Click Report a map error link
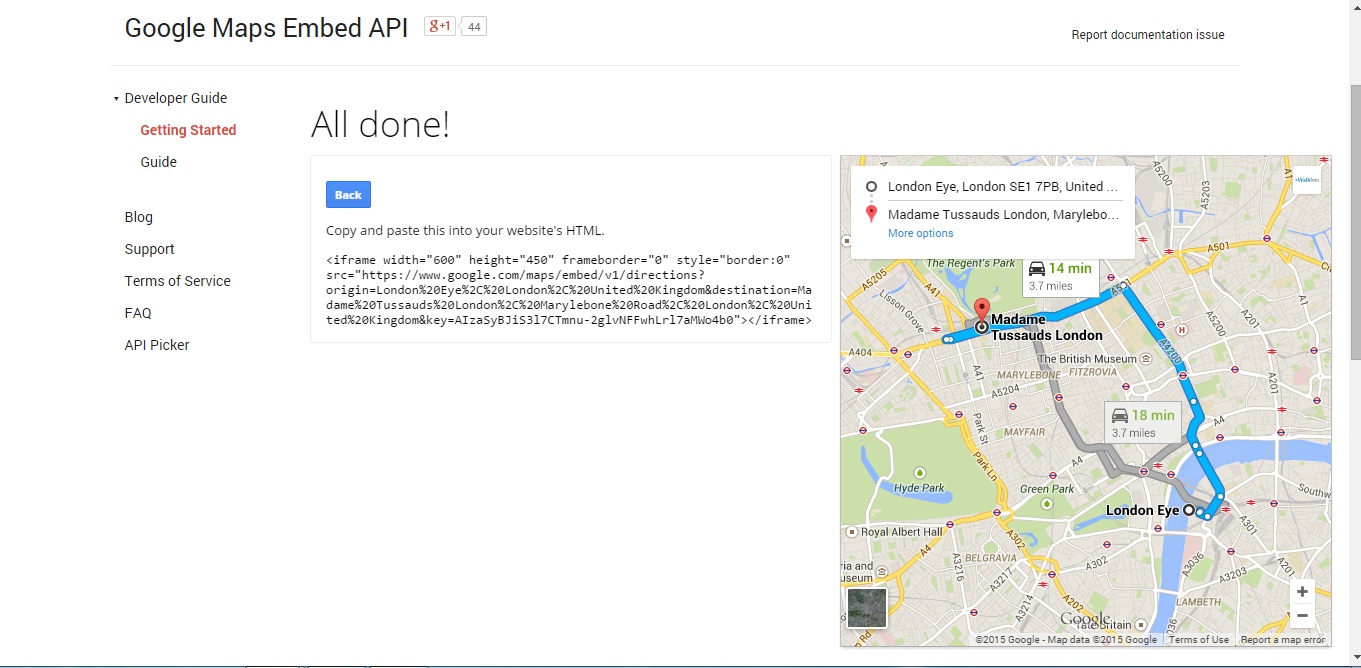1361x668 pixels. click(1282, 640)
